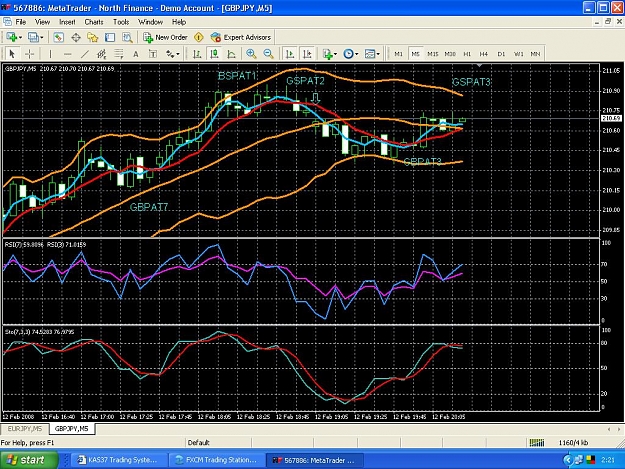Open the Profiles icon
625x469 pixels.
point(33,37)
